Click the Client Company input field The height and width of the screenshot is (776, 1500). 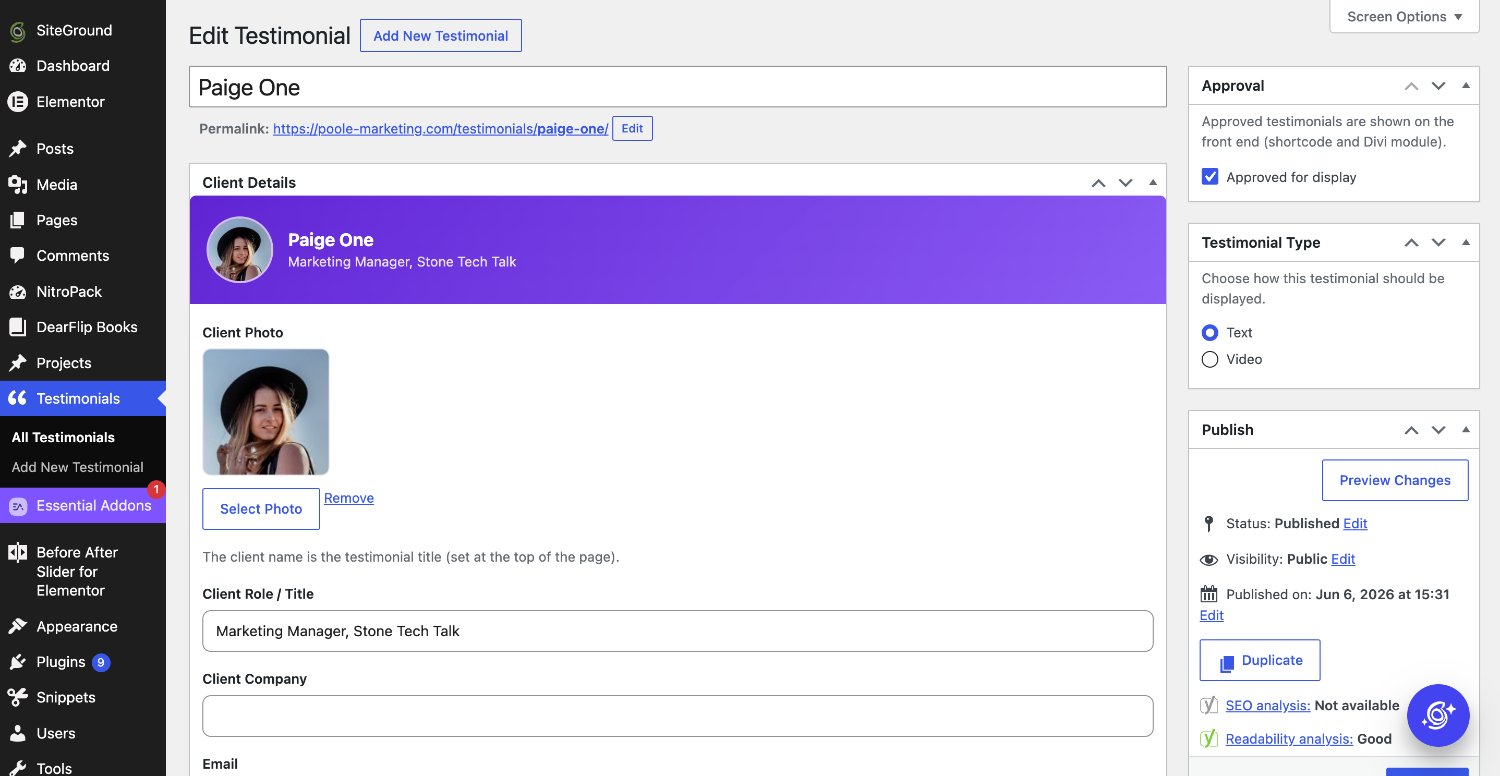678,716
